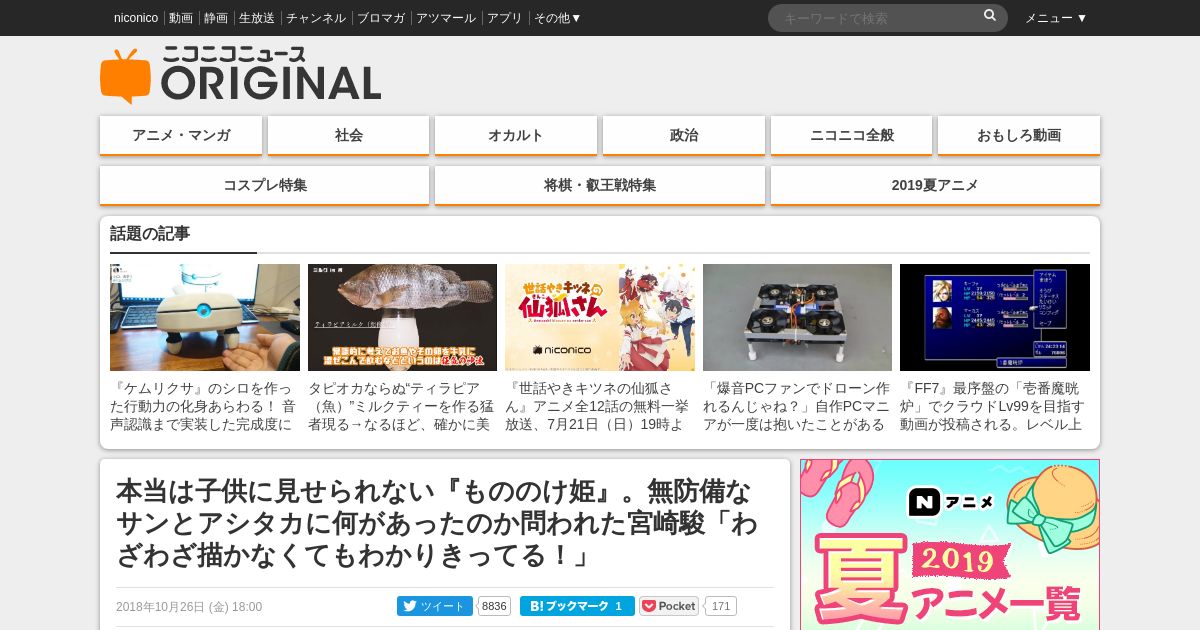Select the オカルト category tab
Viewport: 1200px width, 630px height.
(x=516, y=135)
